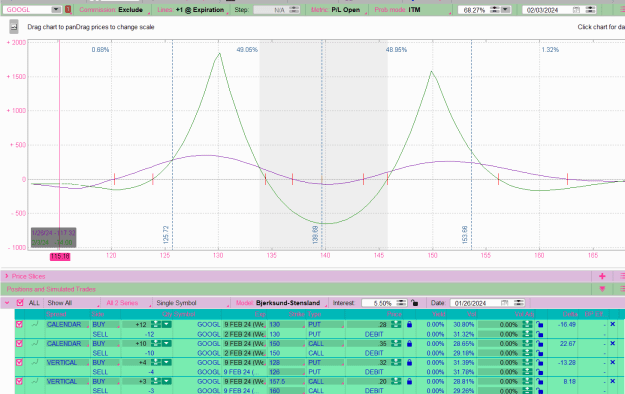Uncheck the ALL positions checkbox
Viewport: 625px width, 394px height.
click(x=20, y=303)
